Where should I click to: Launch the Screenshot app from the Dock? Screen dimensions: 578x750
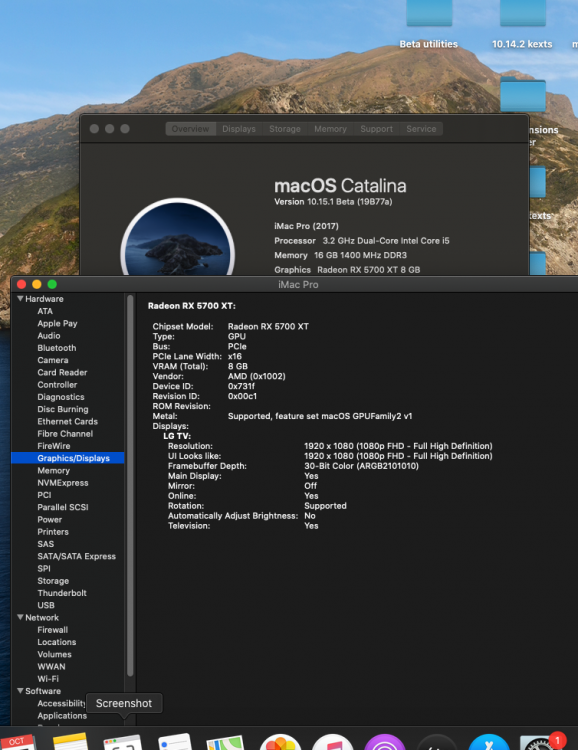coord(123,742)
